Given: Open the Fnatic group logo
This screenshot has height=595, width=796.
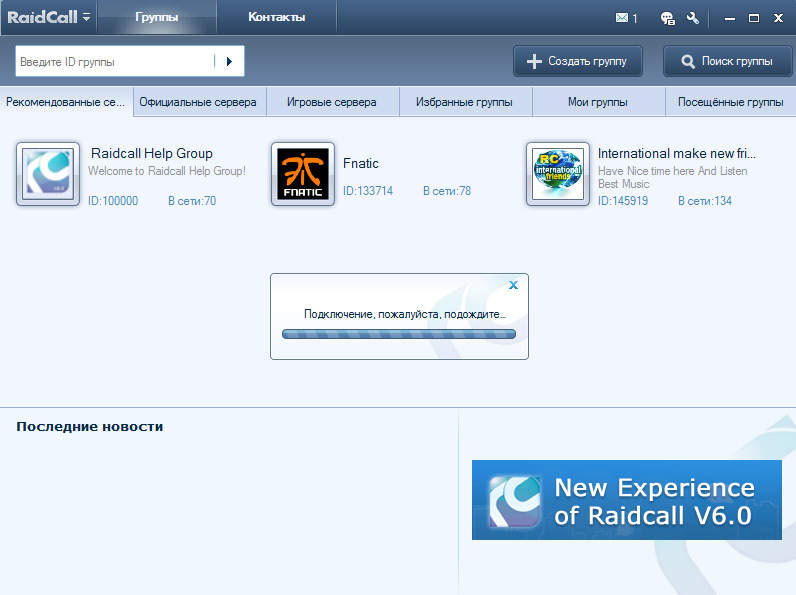Looking at the screenshot, I should pyautogui.click(x=303, y=174).
